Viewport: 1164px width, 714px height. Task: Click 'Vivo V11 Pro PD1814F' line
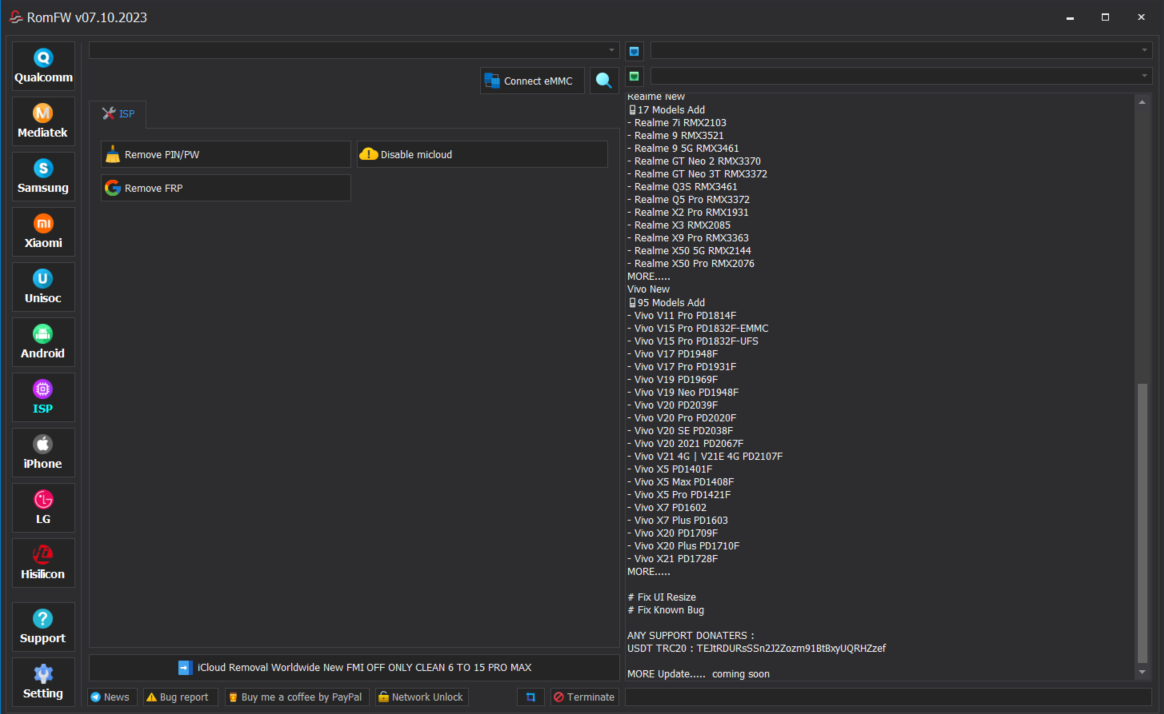(x=681, y=315)
